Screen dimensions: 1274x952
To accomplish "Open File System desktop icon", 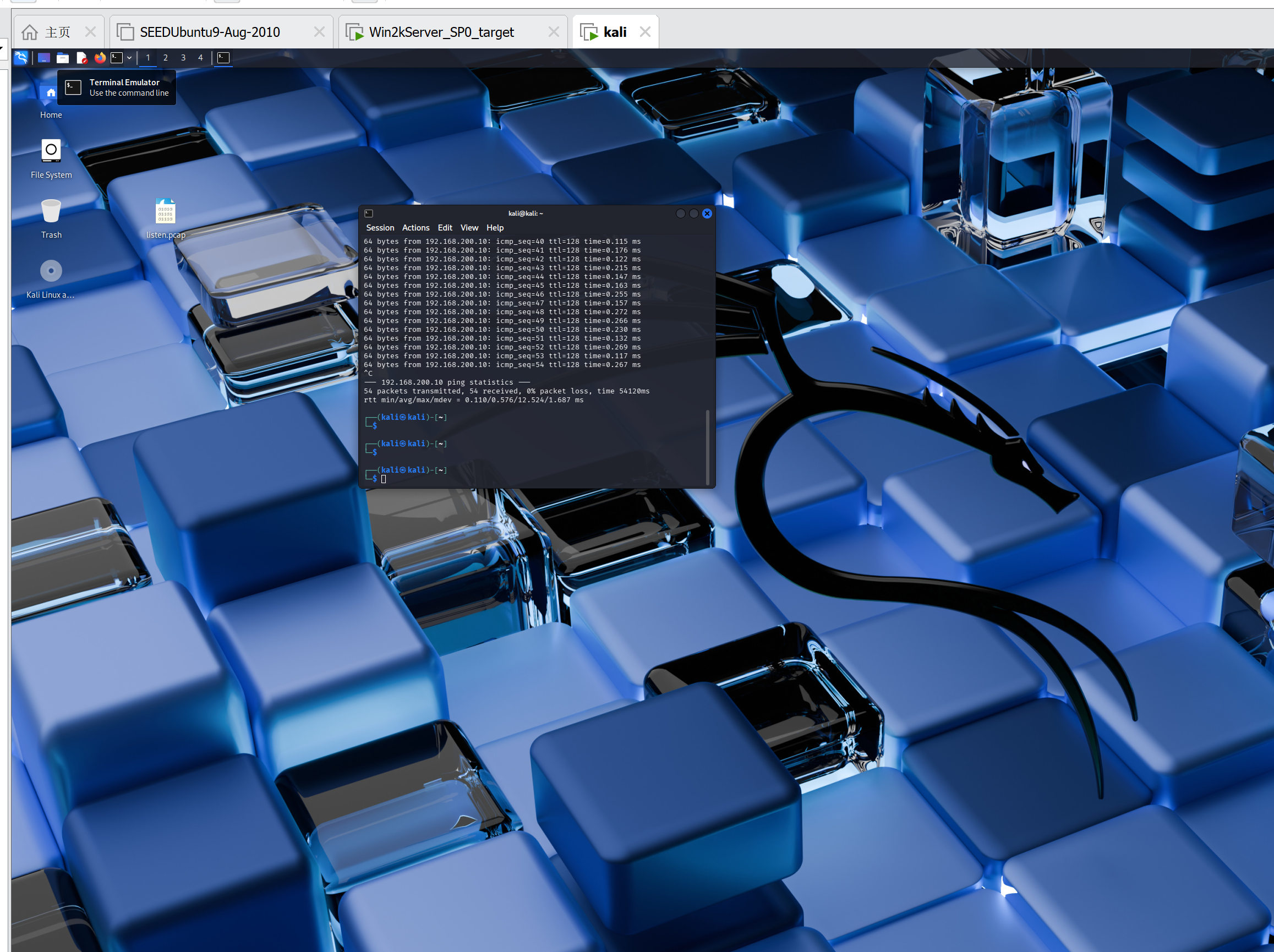I will [x=51, y=151].
